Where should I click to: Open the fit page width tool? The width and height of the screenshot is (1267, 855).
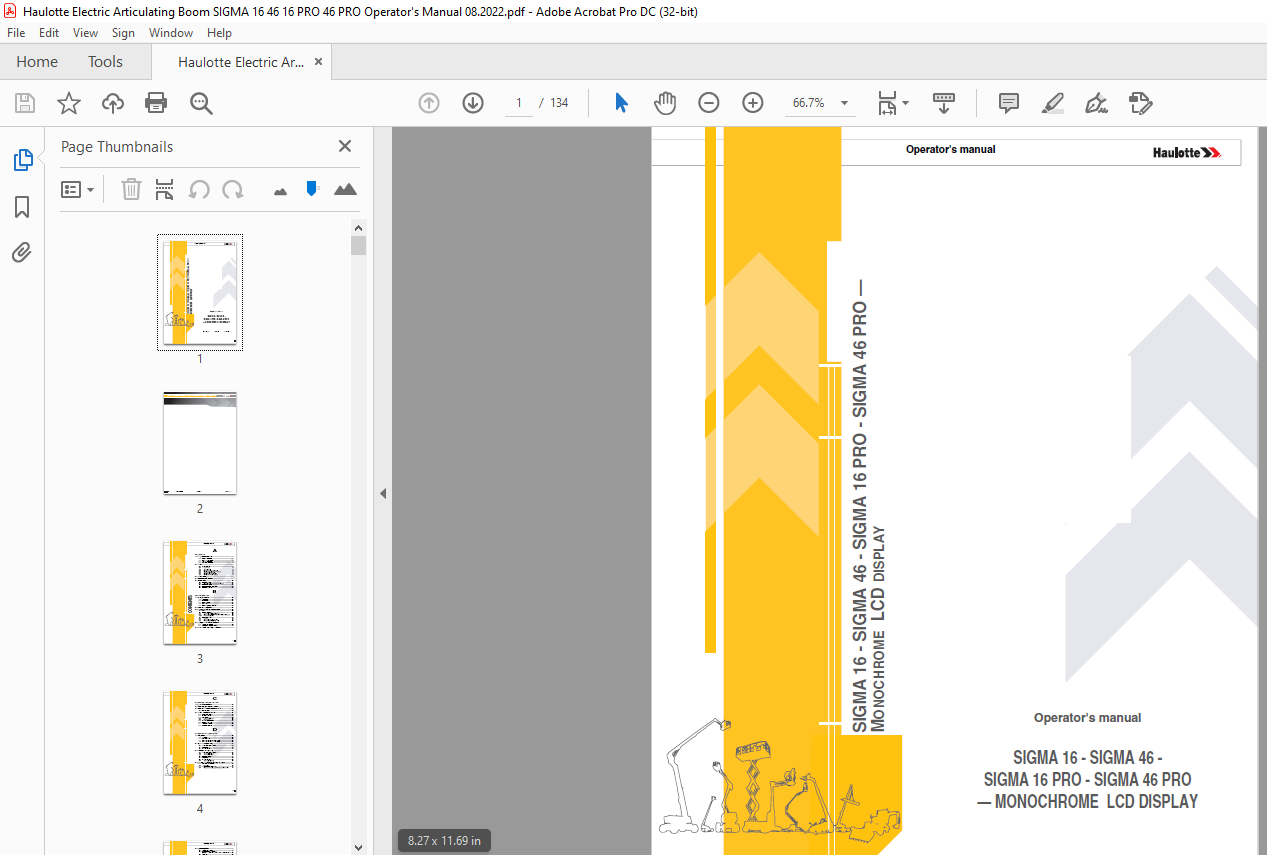tap(887, 103)
